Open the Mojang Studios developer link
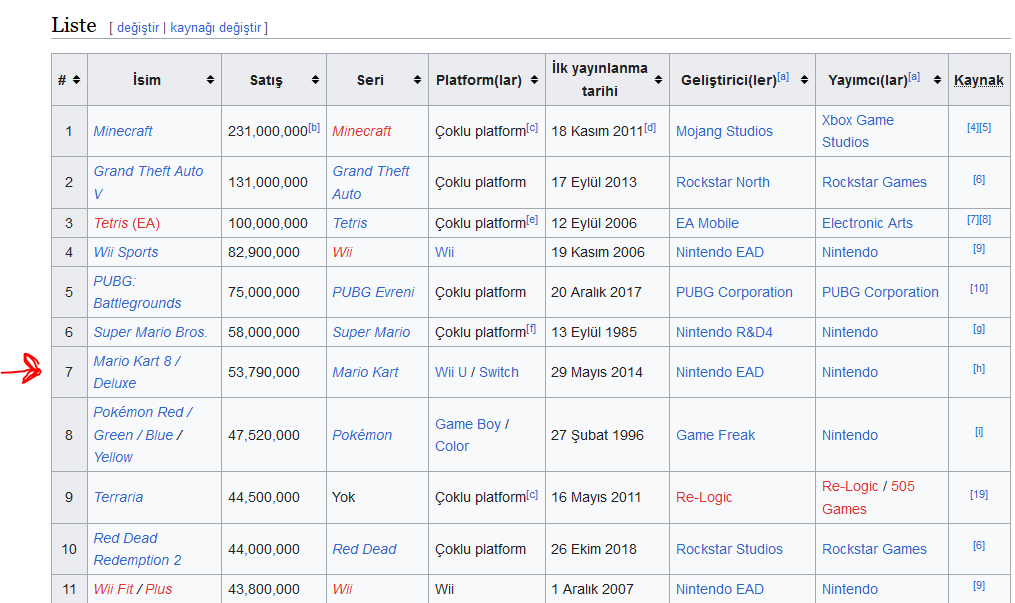Image resolution: width=1015 pixels, height=603 pixels. tap(724, 131)
